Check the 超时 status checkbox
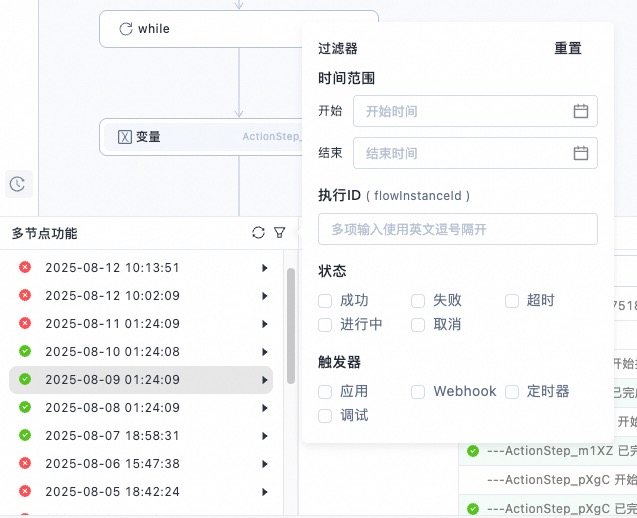The width and height of the screenshot is (637, 518). click(512, 301)
